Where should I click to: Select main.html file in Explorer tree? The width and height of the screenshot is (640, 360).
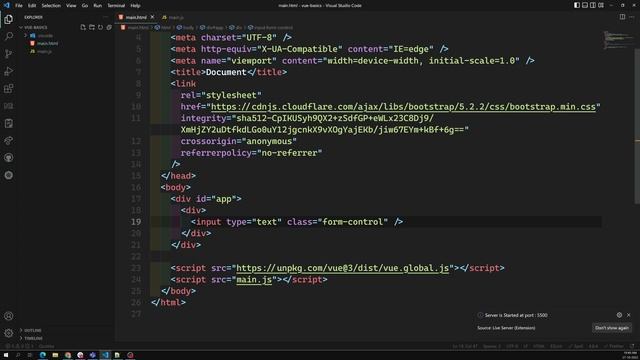coord(47,43)
